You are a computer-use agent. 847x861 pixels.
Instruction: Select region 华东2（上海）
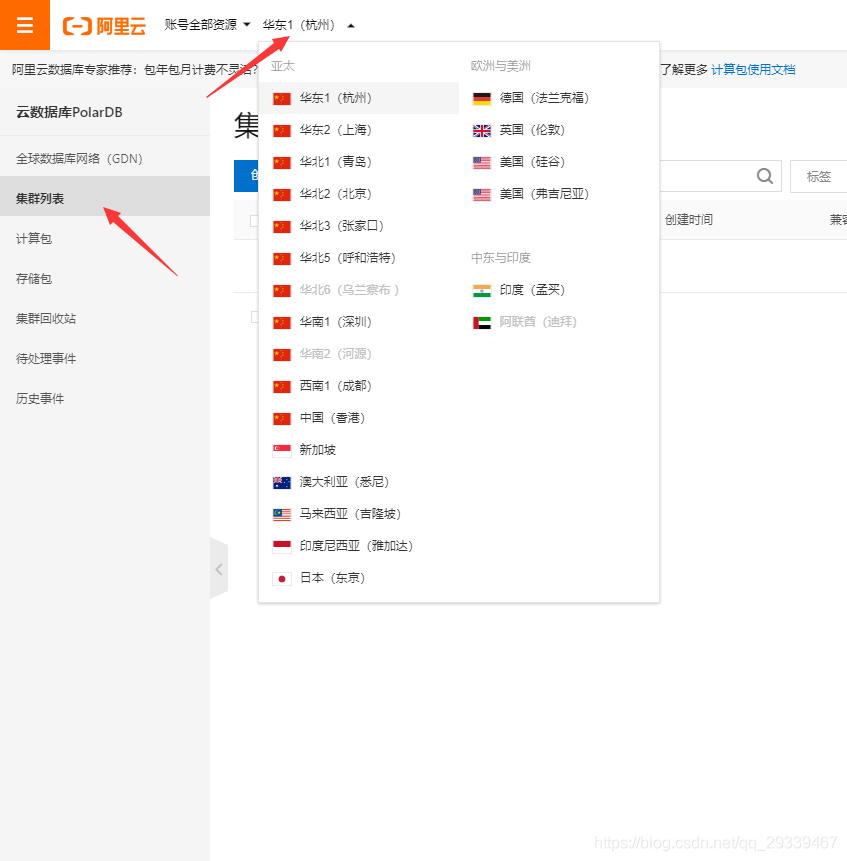359,130
